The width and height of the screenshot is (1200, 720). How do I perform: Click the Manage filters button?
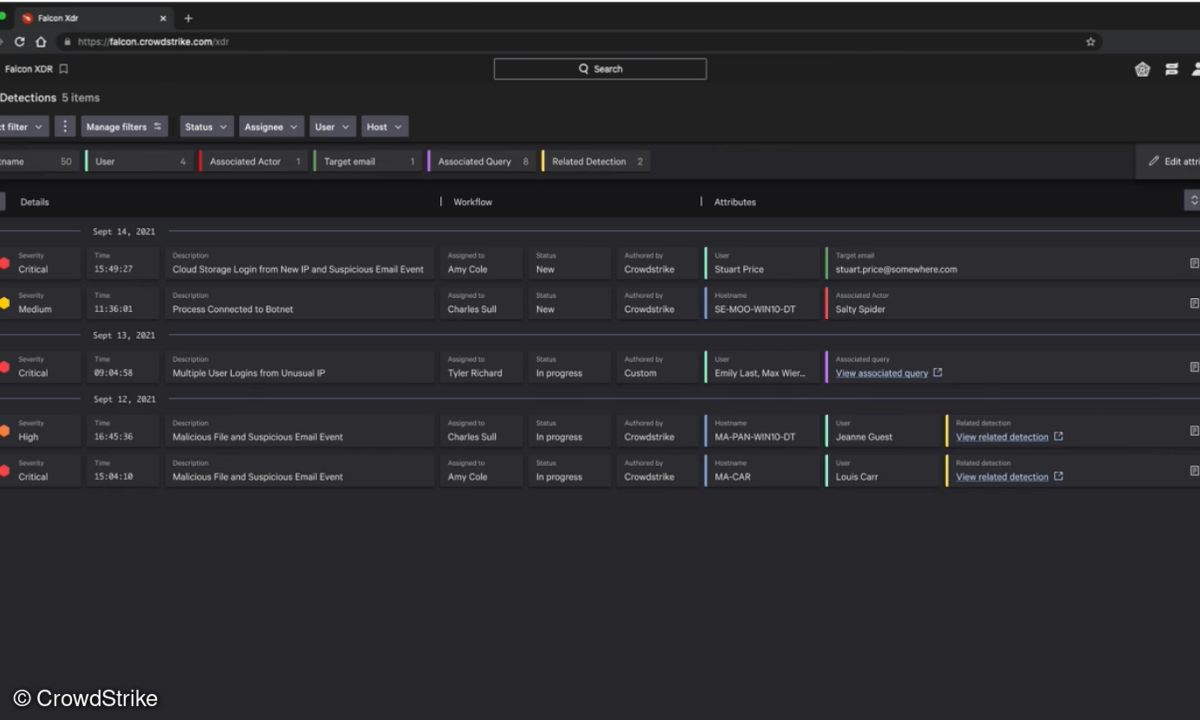click(124, 127)
